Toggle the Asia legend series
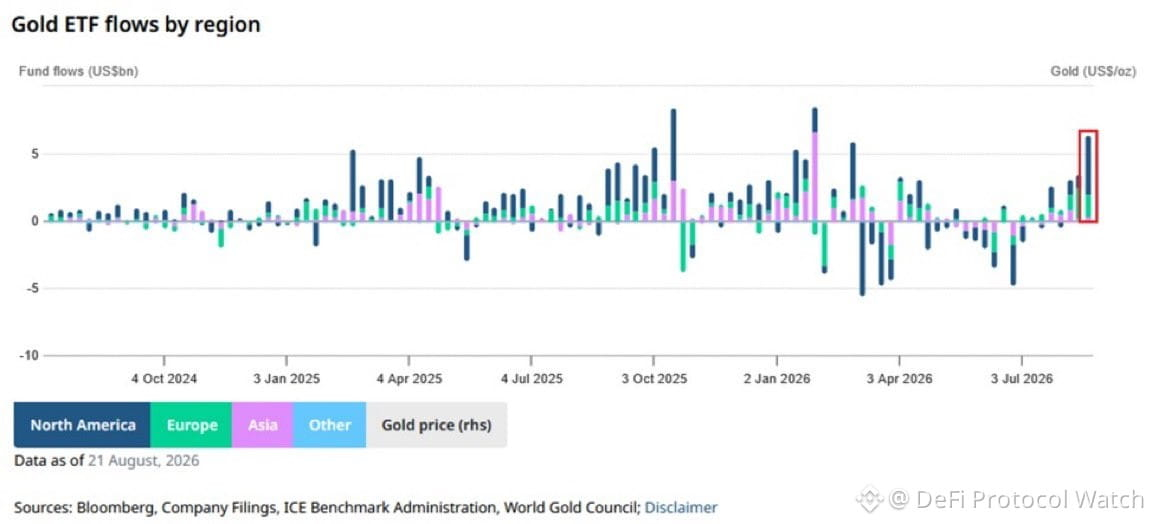The width and height of the screenshot is (1152, 524). [262, 425]
